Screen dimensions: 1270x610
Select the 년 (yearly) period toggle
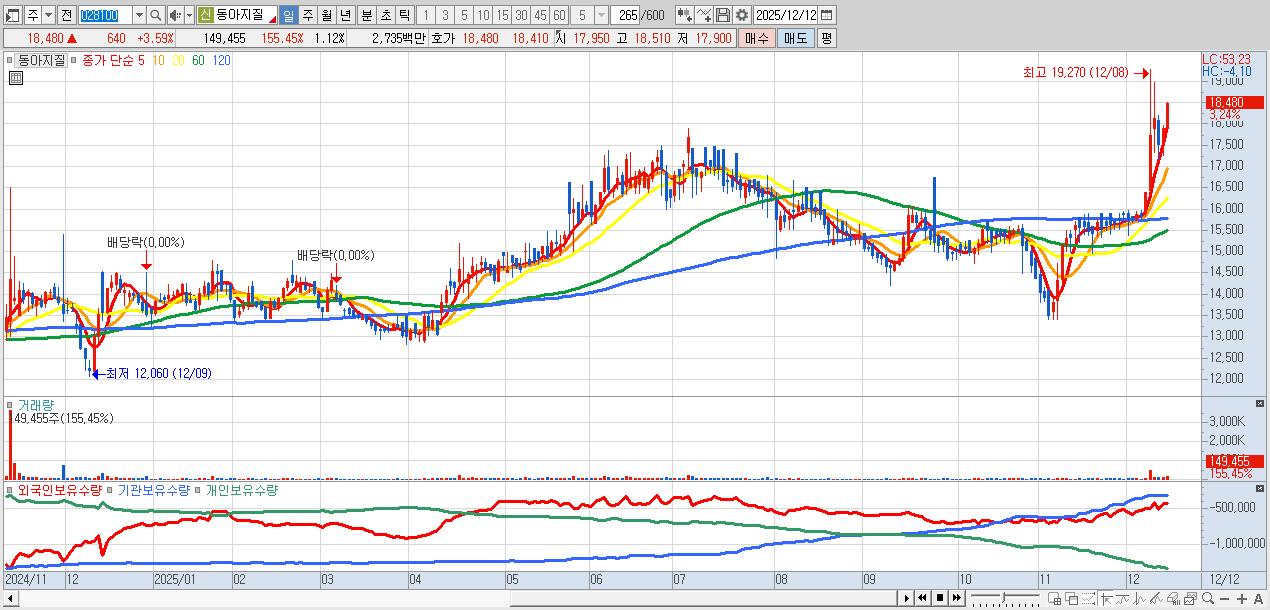[x=346, y=15]
